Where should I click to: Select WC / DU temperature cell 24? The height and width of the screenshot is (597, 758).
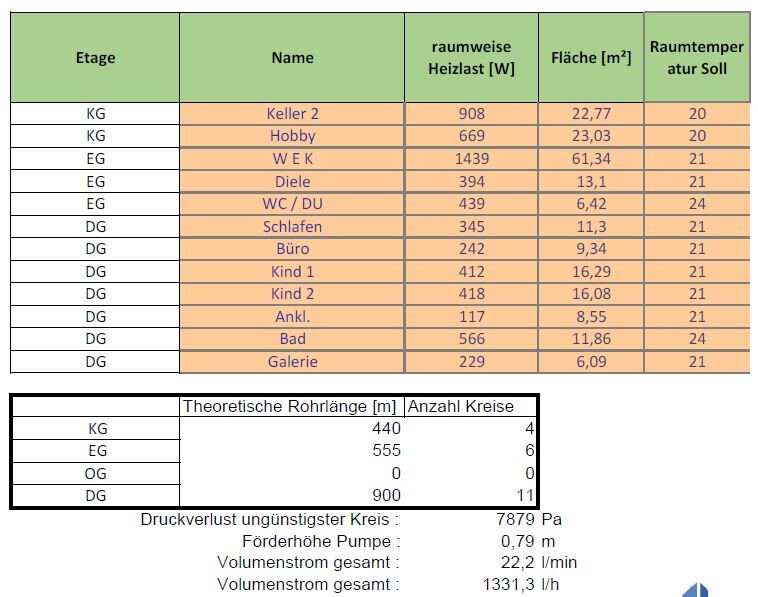click(x=697, y=204)
